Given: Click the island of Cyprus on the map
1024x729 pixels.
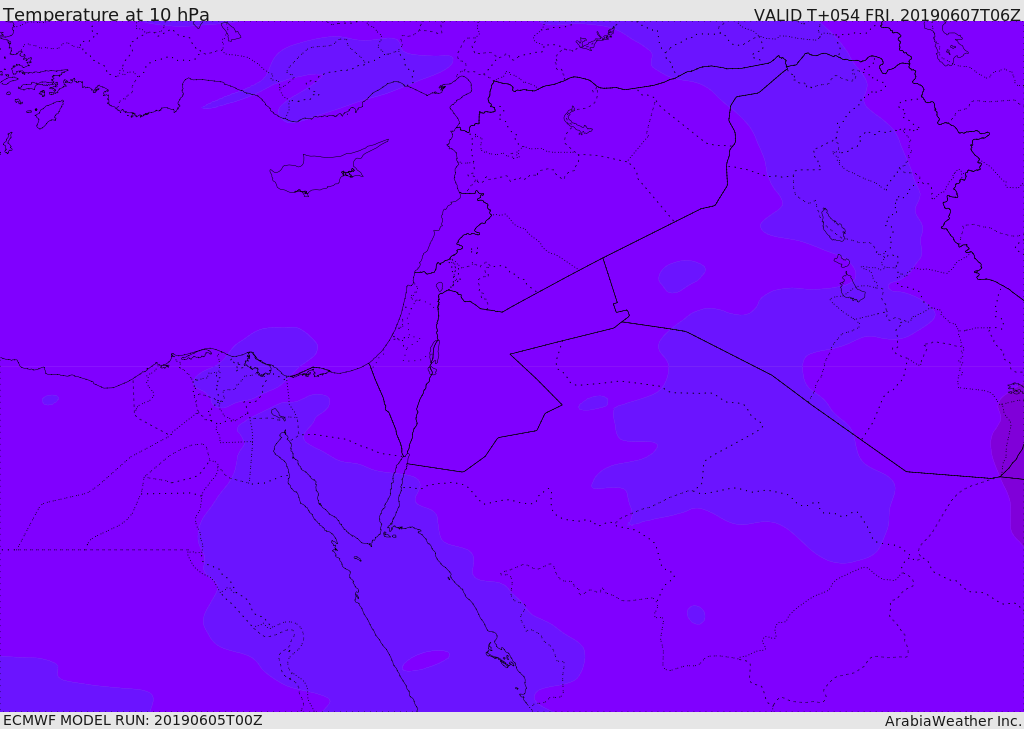Looking at the screenshot, I should point(328,169).
